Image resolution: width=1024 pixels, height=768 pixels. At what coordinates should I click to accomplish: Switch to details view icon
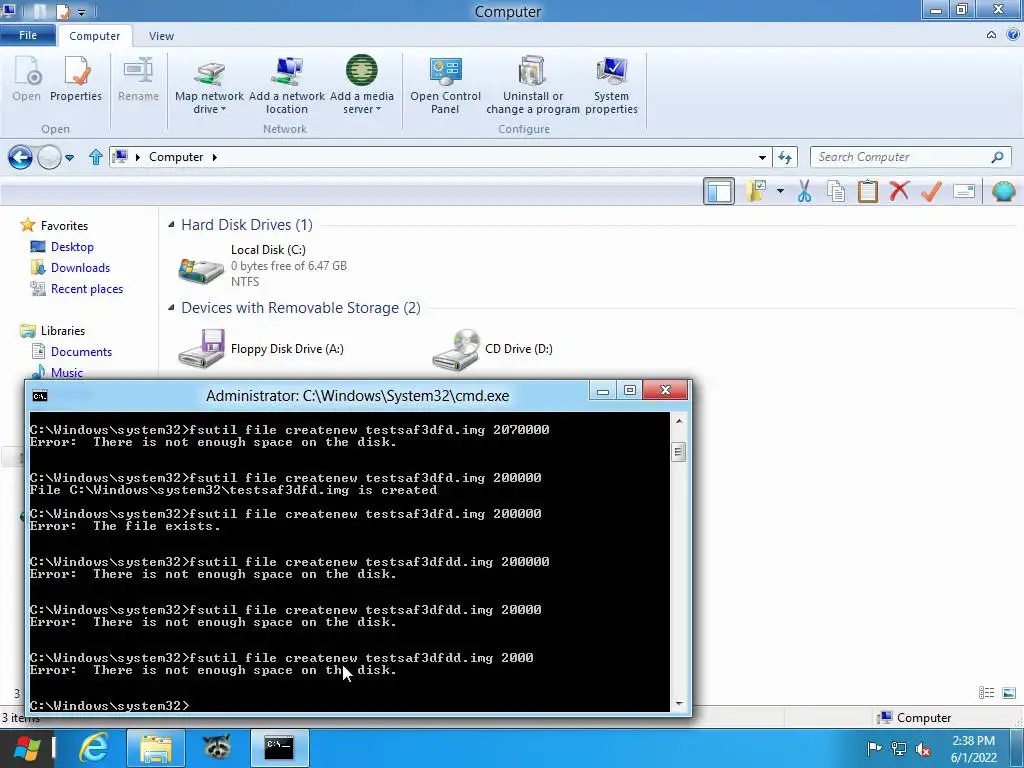tap(987, 693)
